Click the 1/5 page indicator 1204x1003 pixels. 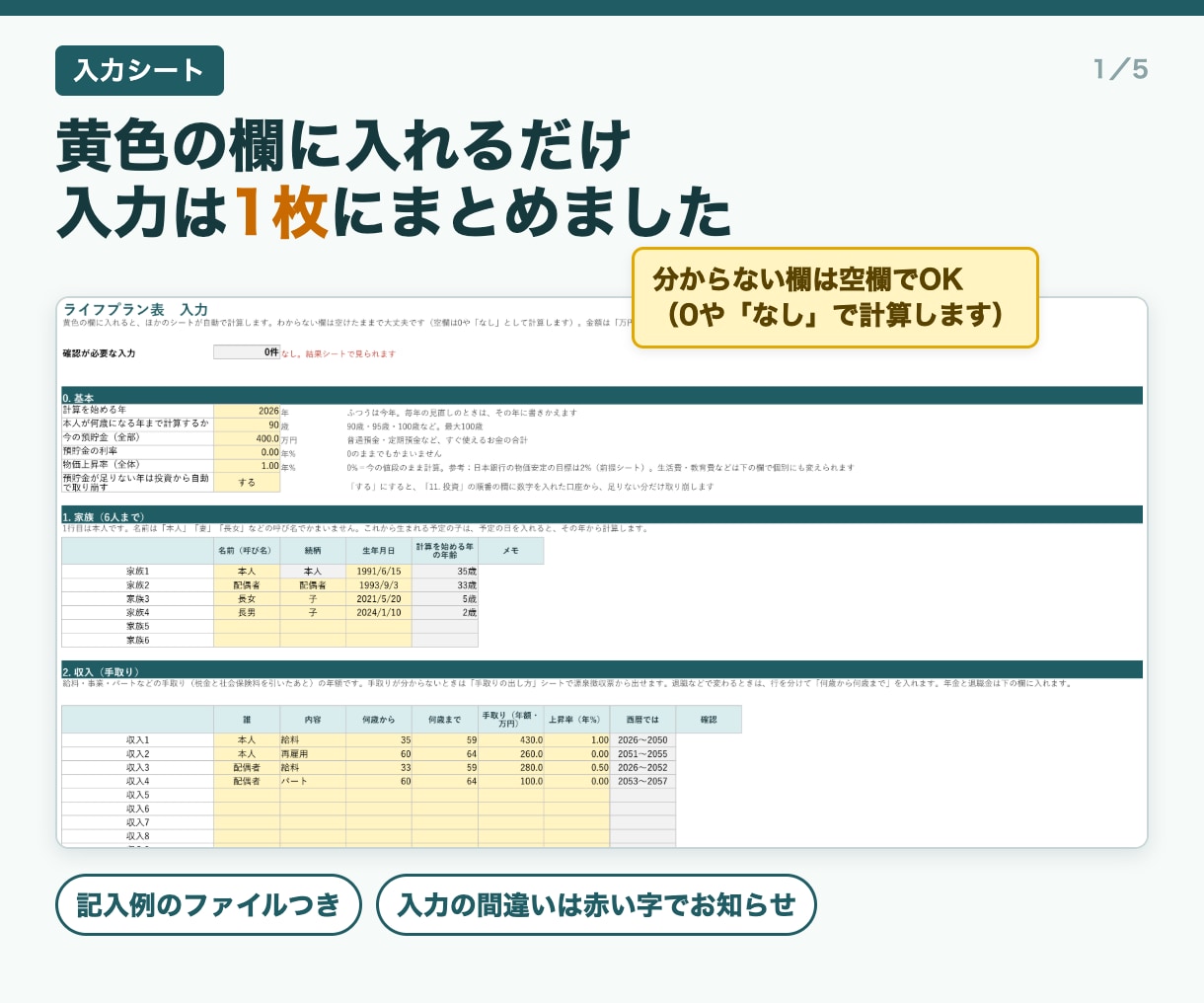(1121, 69)
